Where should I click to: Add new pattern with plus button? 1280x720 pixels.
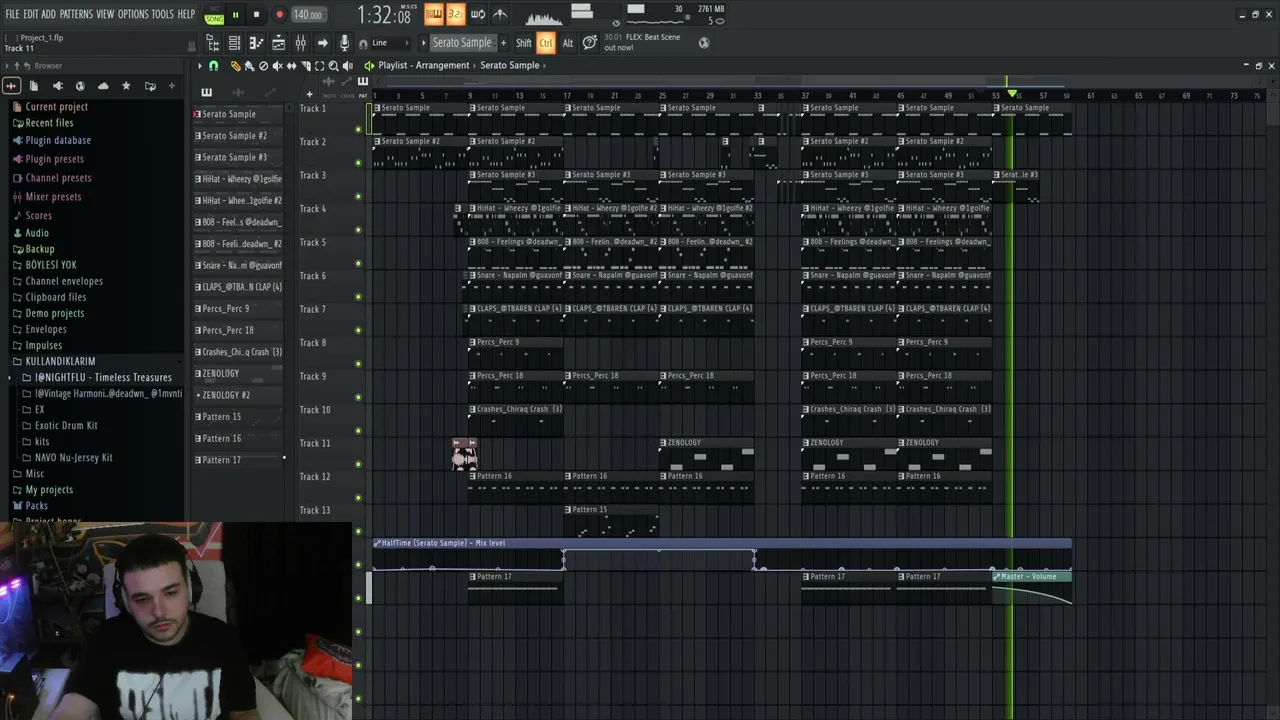tap(503, 43)
